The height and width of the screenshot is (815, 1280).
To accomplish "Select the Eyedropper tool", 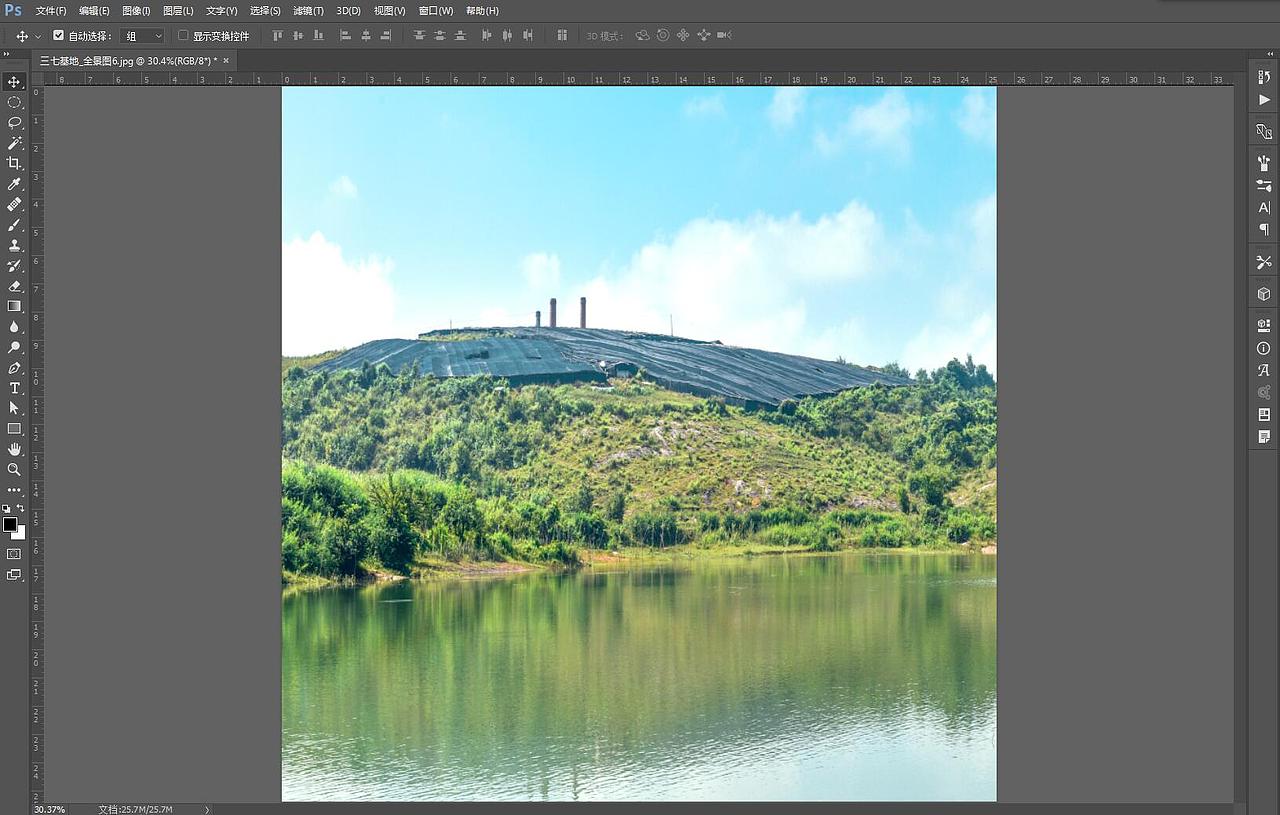I will click(14, 184).
